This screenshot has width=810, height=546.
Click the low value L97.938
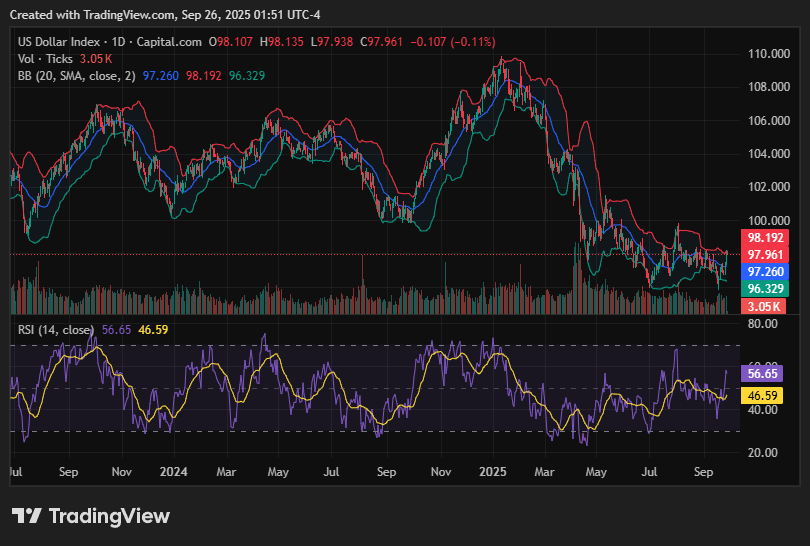(332, 42)
